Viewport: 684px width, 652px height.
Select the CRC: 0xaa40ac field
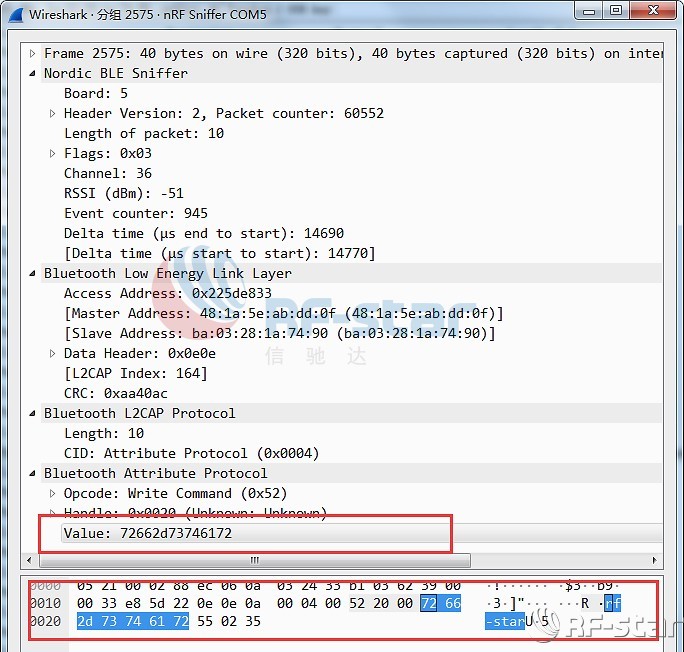[x=116, y=393]
